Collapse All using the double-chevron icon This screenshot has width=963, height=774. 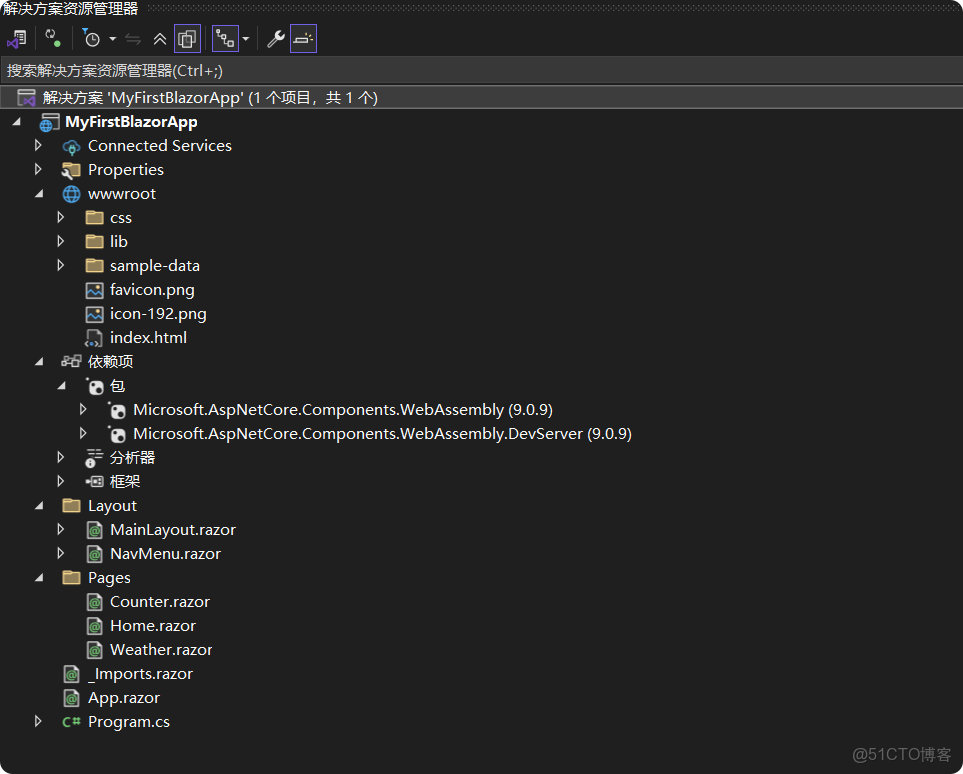(160, 38)
